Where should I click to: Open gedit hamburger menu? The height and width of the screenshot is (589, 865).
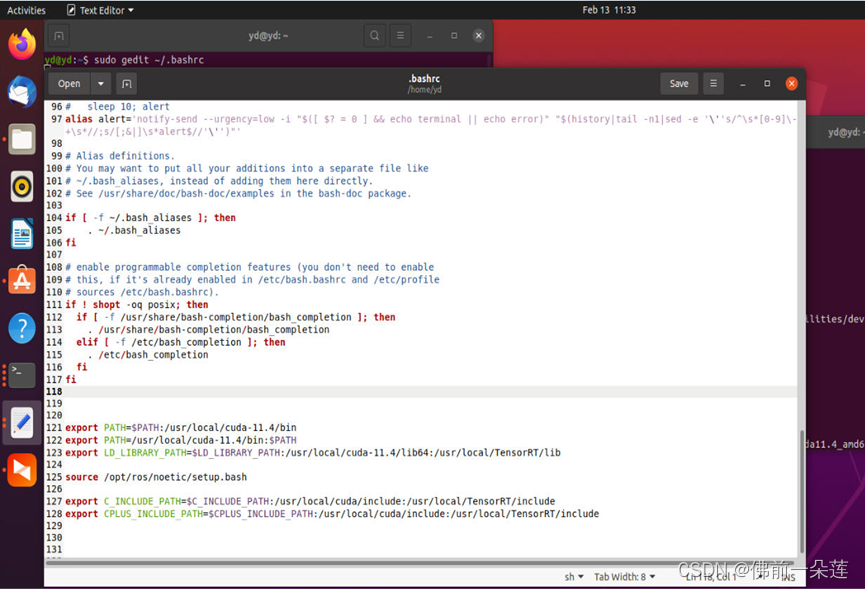click(x=713, y=83)
